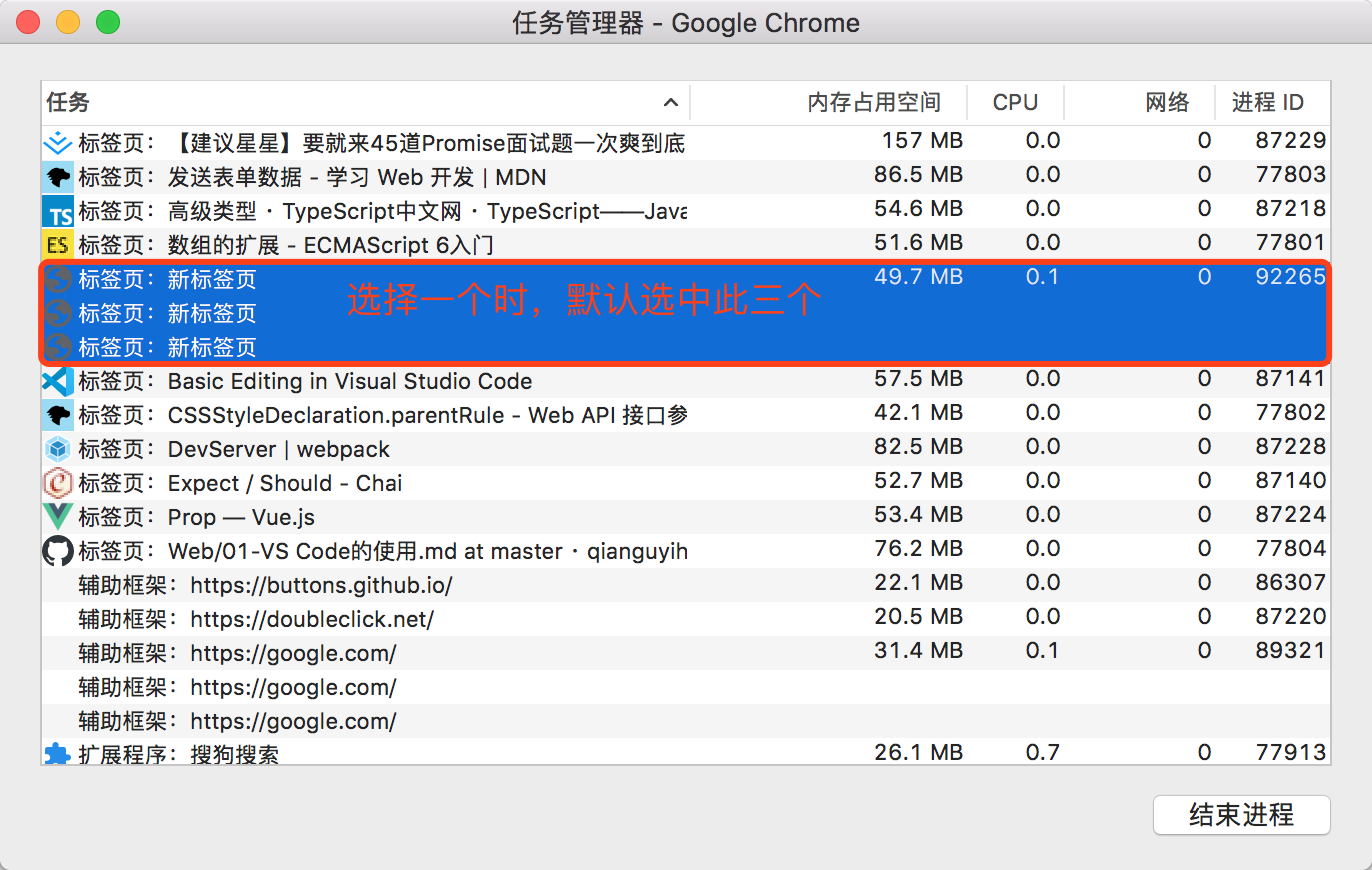Click the puzzle-piece icon of 搜狗搜索 extension
Image resolution: width=1372 pixels, height=870 pixels.
click(x=58, y=753)
